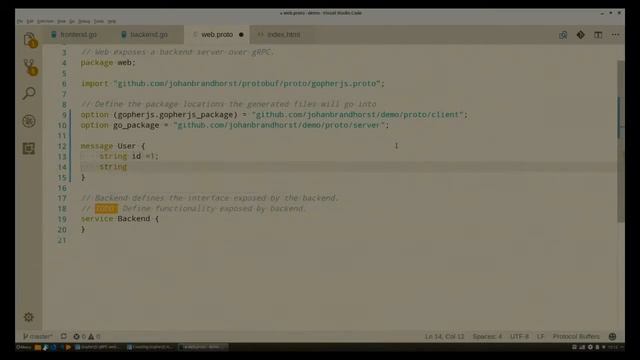The image size is (640, 360).
Task: Split the editor to the side
Action: 598,35
